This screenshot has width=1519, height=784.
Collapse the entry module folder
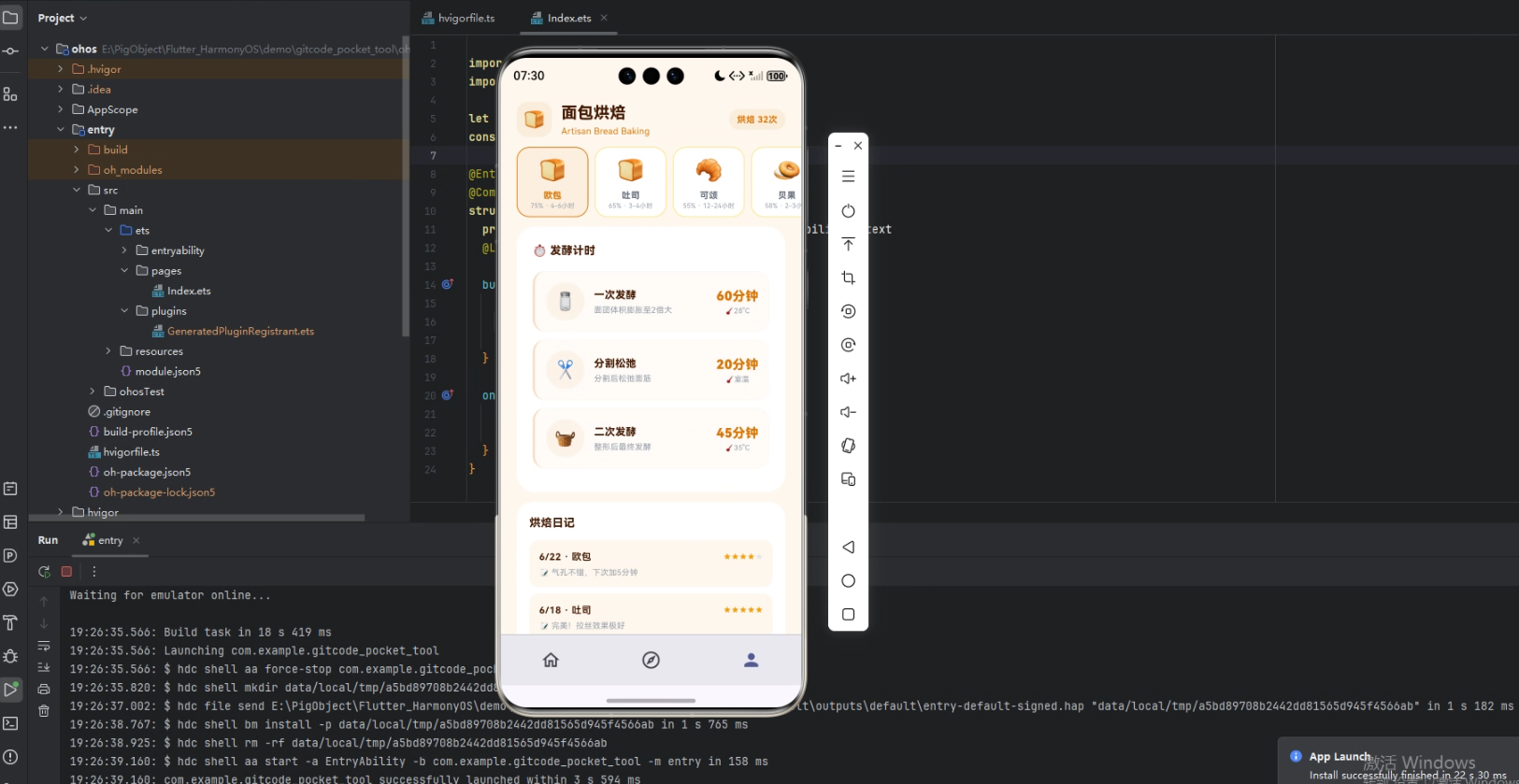(x=60, y=130)
